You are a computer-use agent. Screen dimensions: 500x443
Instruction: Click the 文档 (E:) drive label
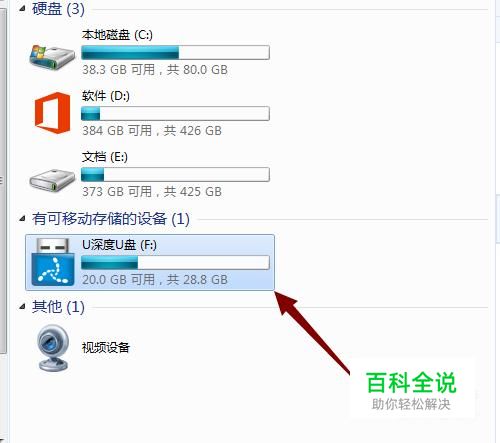point(105,157)
